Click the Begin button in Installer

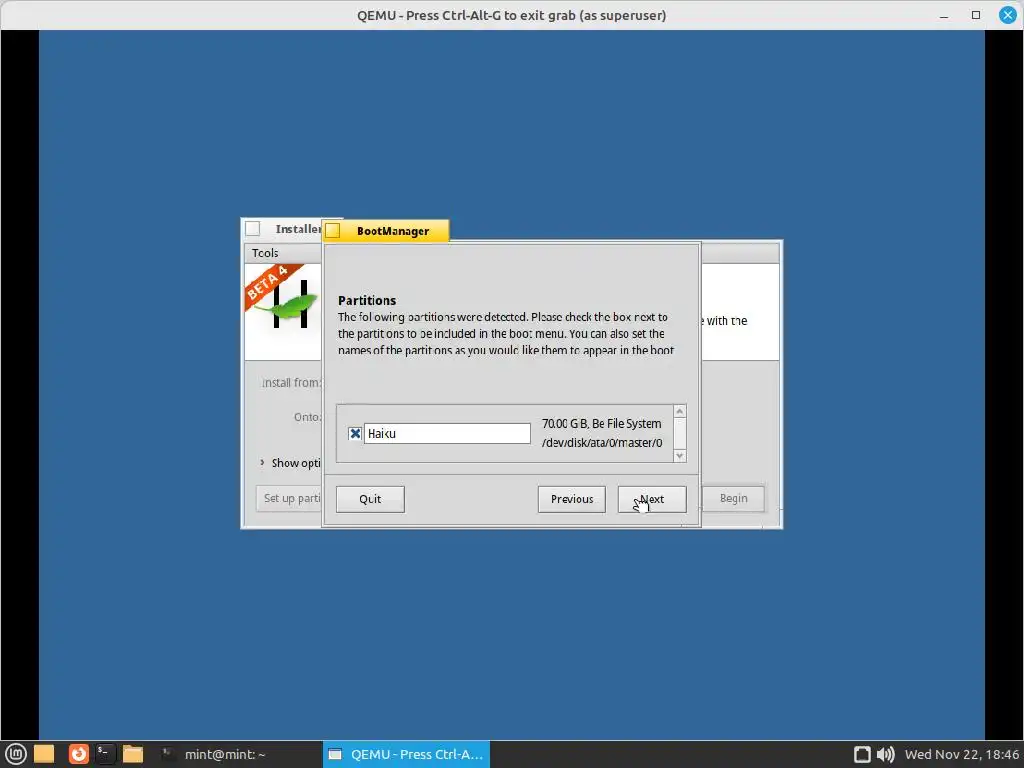[x=733, y=498]
